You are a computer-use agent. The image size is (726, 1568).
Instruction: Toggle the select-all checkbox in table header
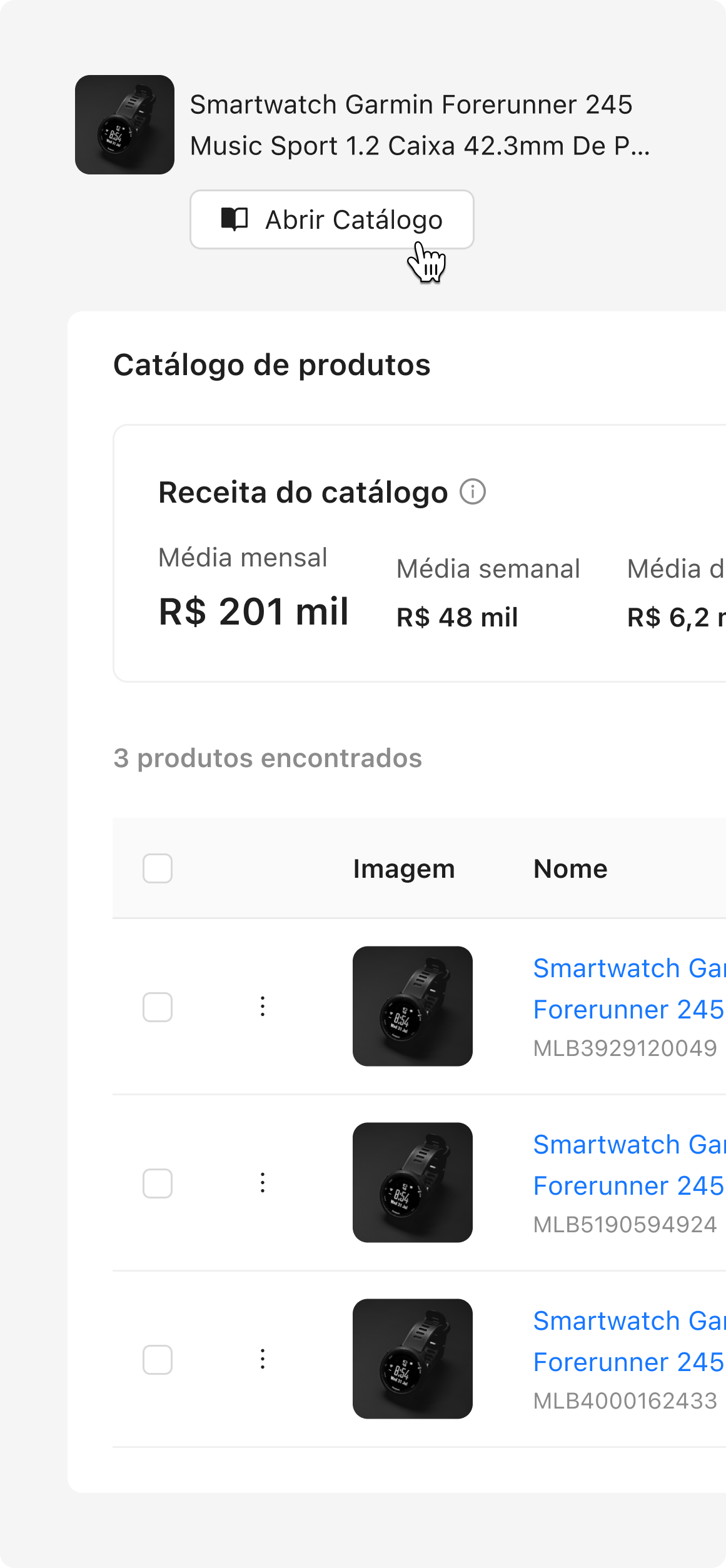tap(158, 868)
